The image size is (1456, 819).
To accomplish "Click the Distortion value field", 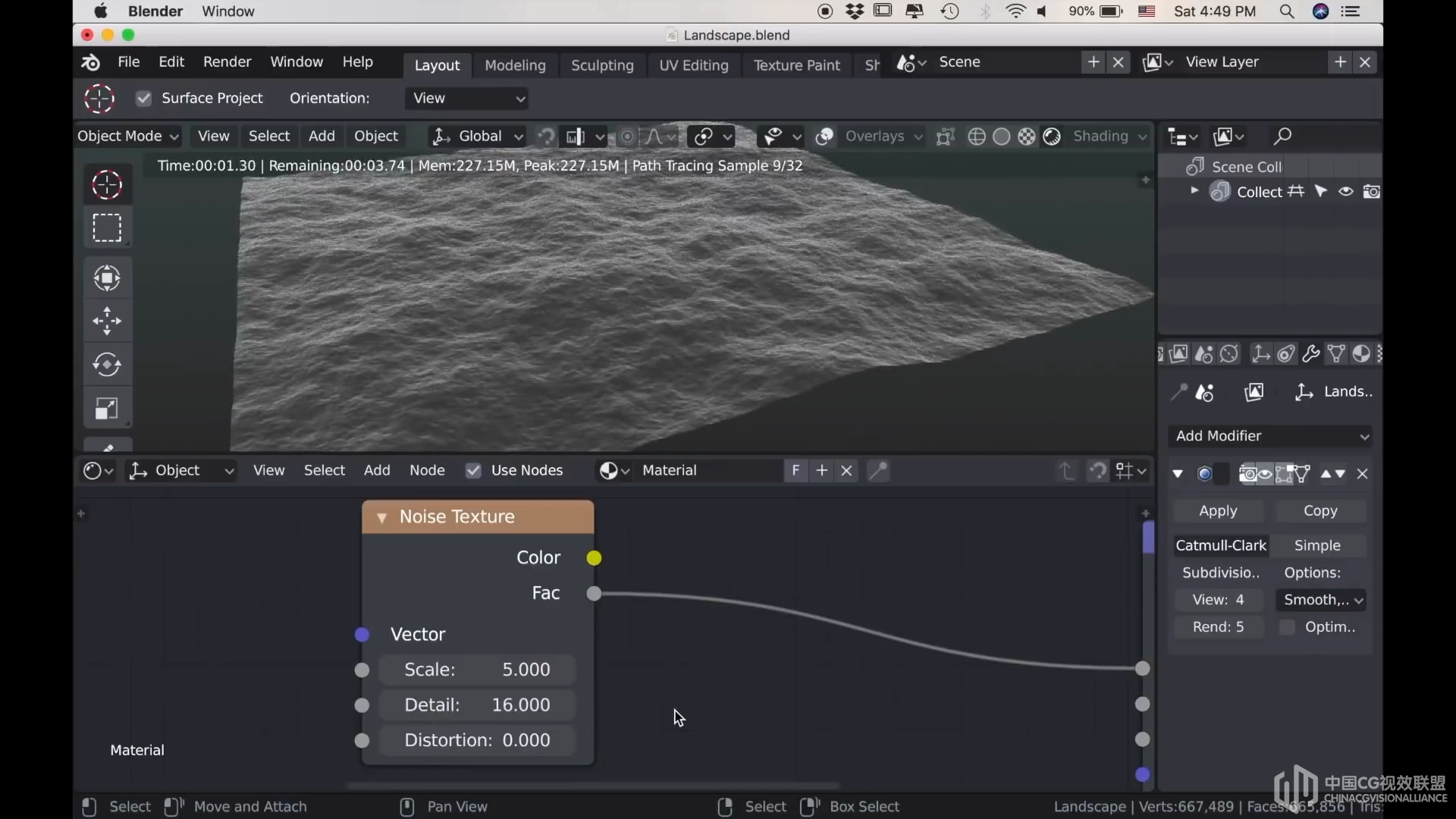I will [477, 741].
